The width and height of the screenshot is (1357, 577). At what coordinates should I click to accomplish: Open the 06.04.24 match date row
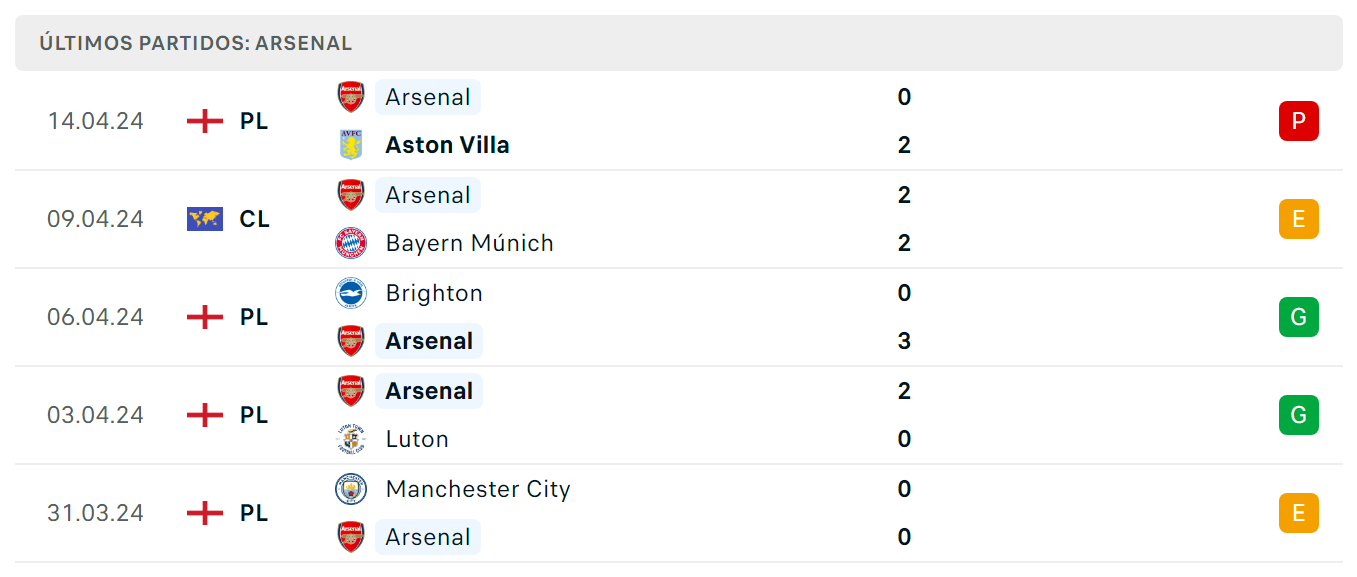click(x=678, y=317)
